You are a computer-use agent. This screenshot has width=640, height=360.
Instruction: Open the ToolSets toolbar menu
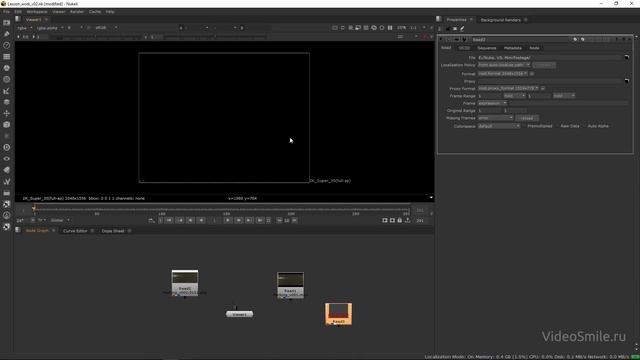(x=7, y=181)
